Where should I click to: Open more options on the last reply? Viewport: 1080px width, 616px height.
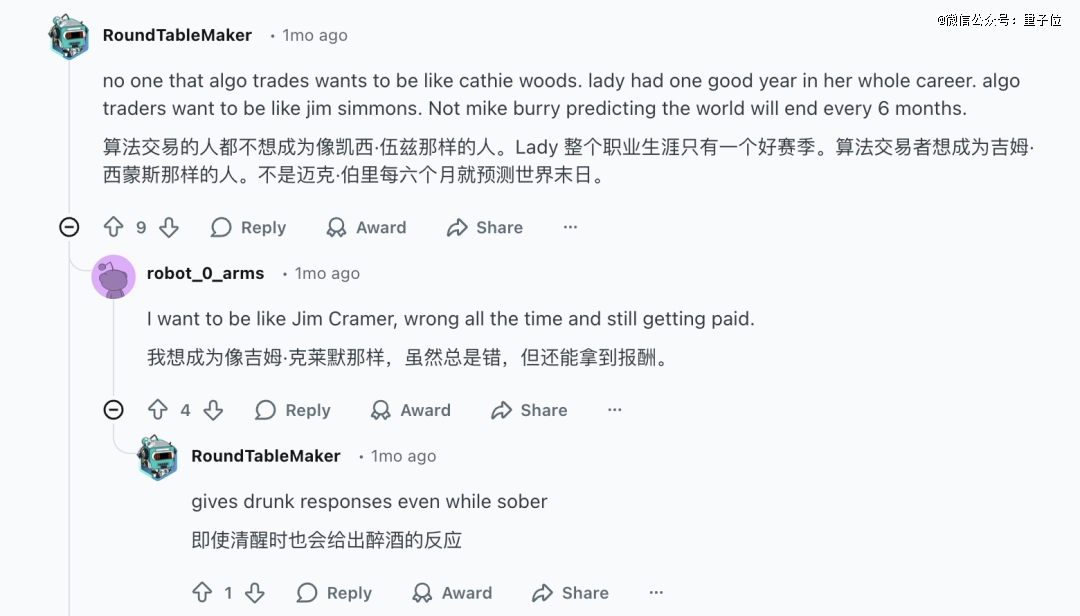click(656, 593)
